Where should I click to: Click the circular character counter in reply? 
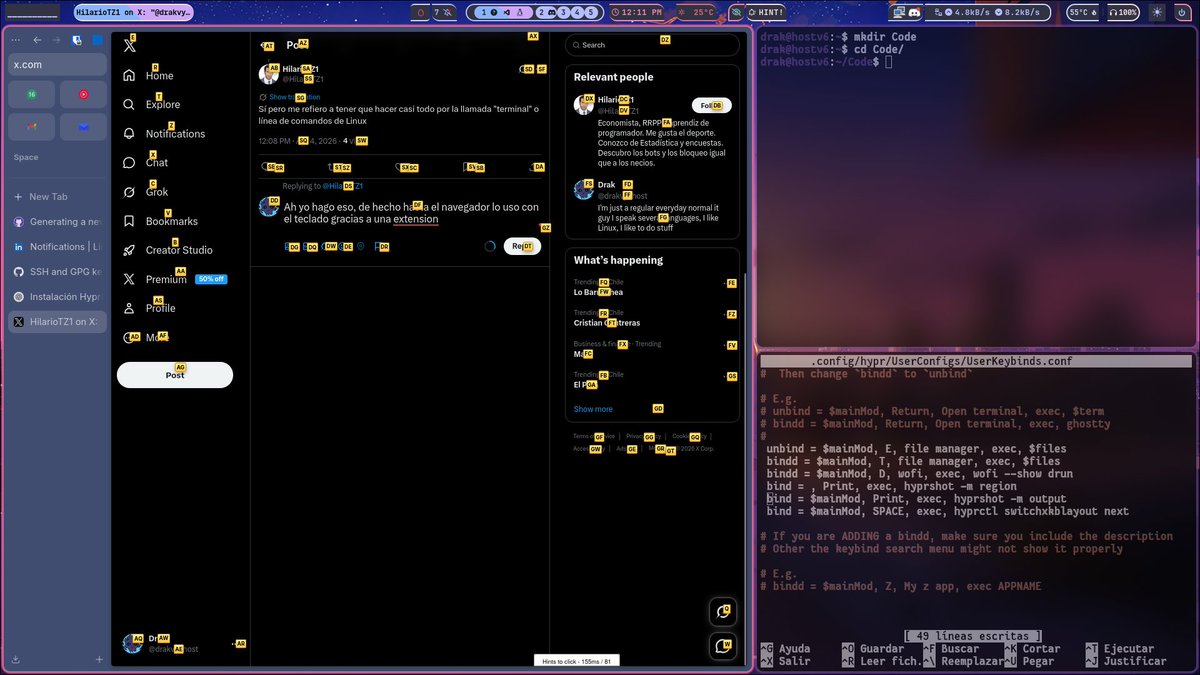point(490,246)
